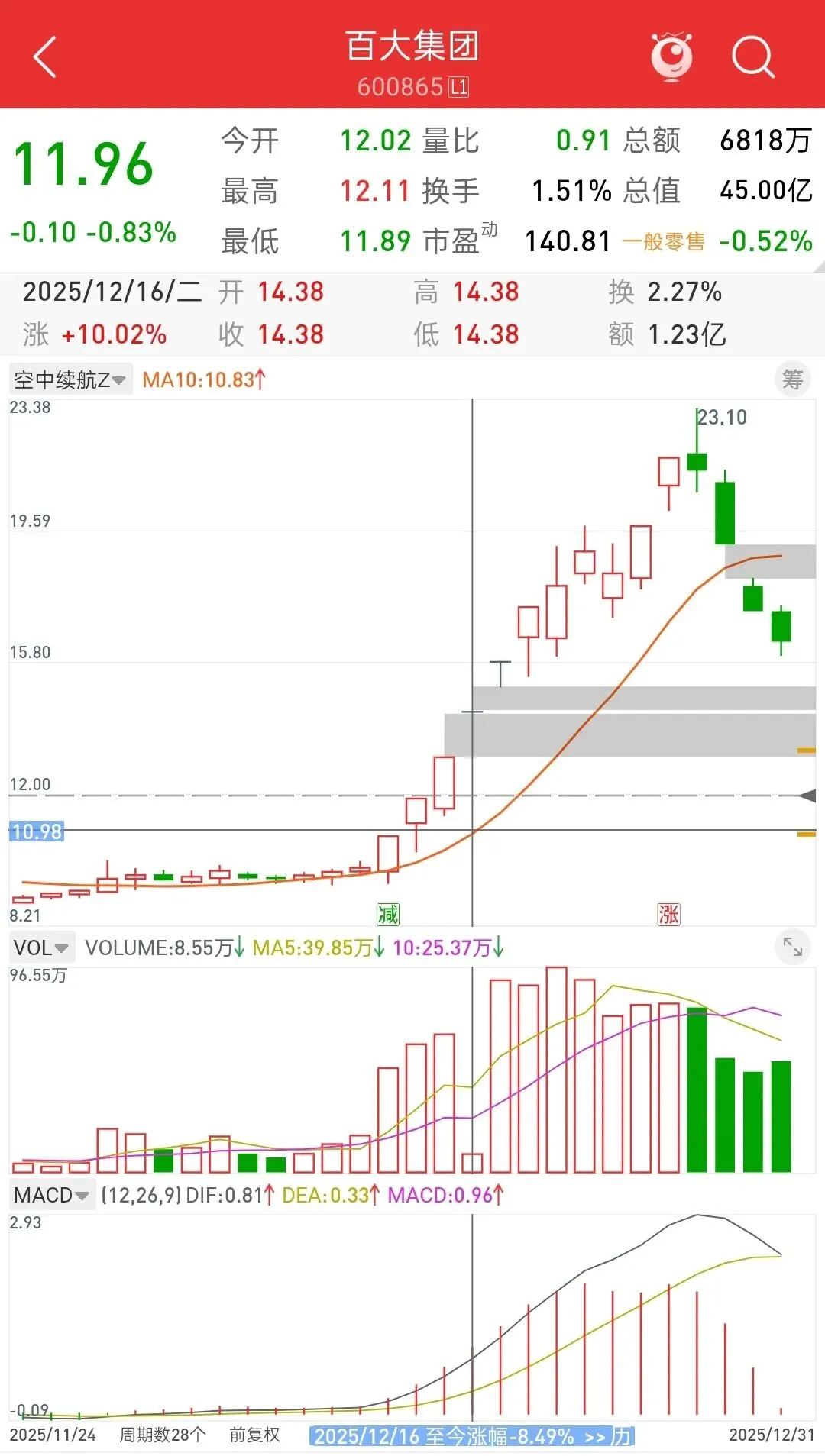The height and width of the screenshot is (1456, 825).
Task: Open the MACD indicator dropdown
Action: click(52, 1195)
